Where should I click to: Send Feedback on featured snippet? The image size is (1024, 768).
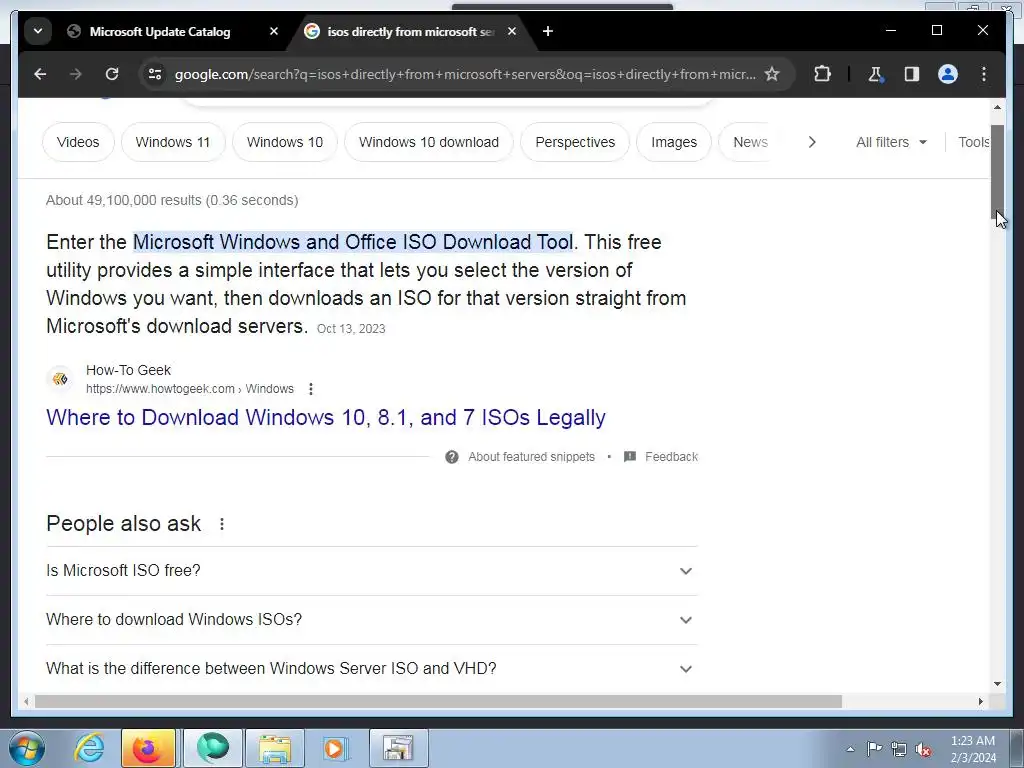coord(661,457)
